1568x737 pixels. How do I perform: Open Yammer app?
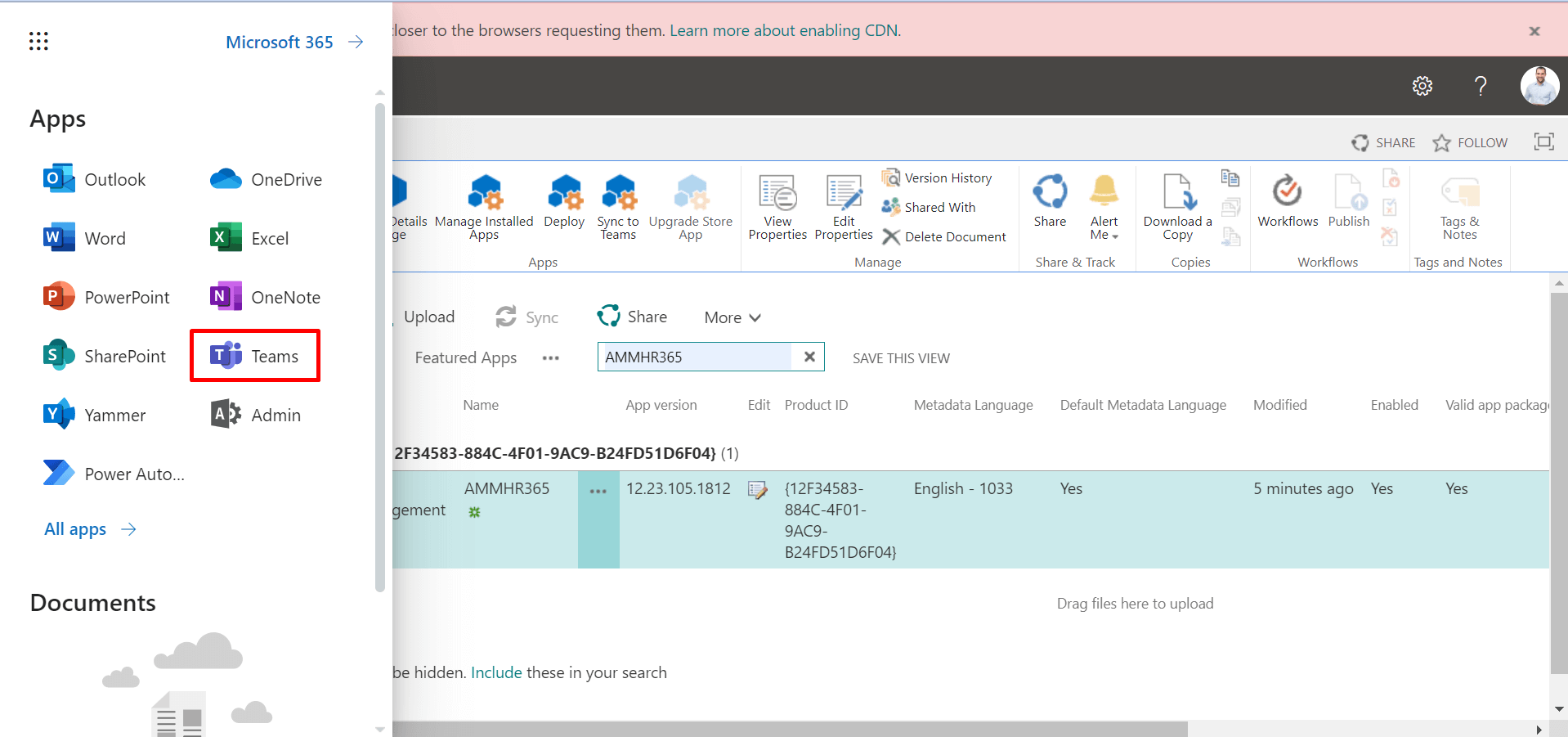tap(94, 415)
